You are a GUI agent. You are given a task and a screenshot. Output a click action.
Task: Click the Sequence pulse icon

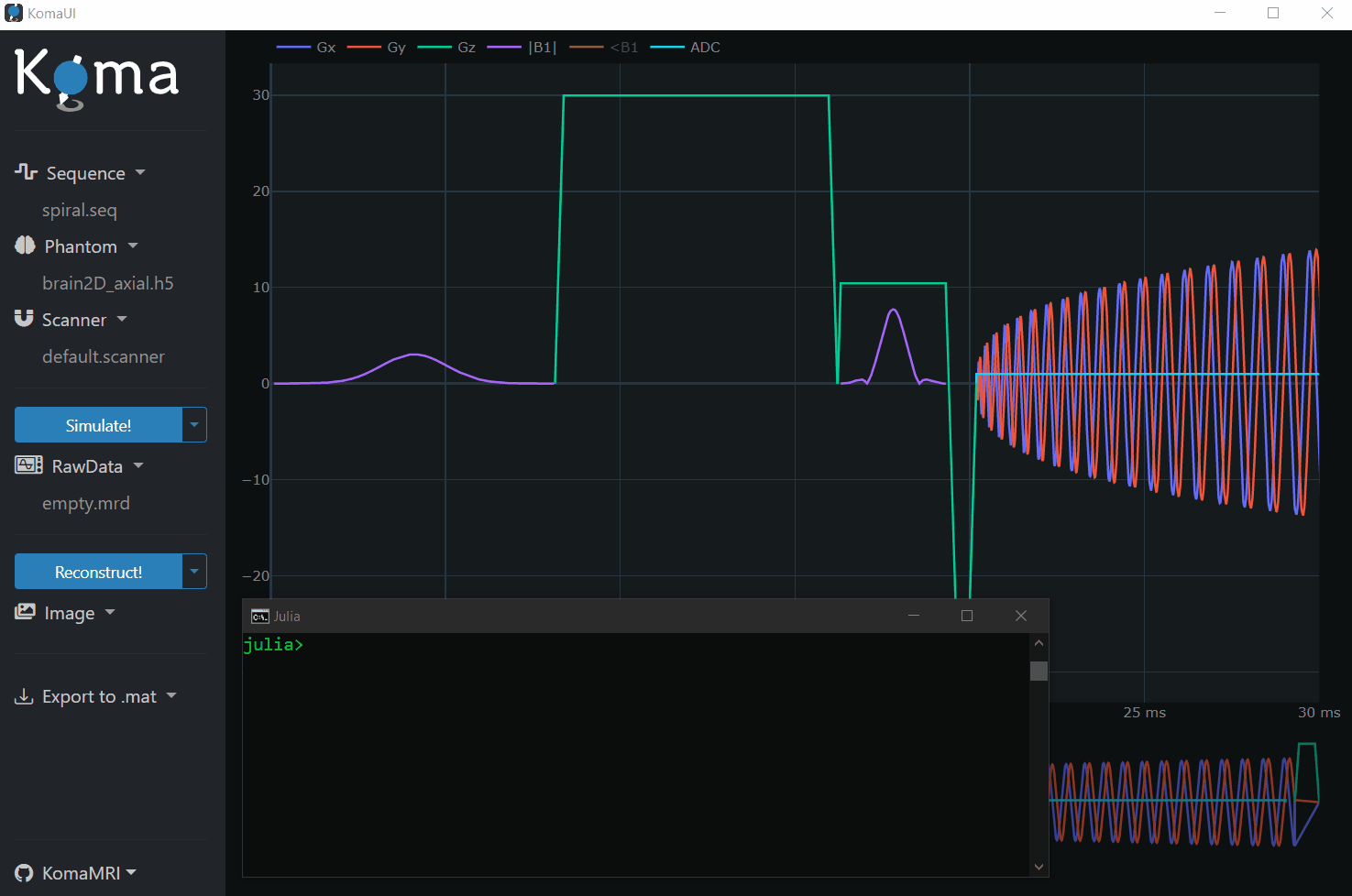pos(26,172)
